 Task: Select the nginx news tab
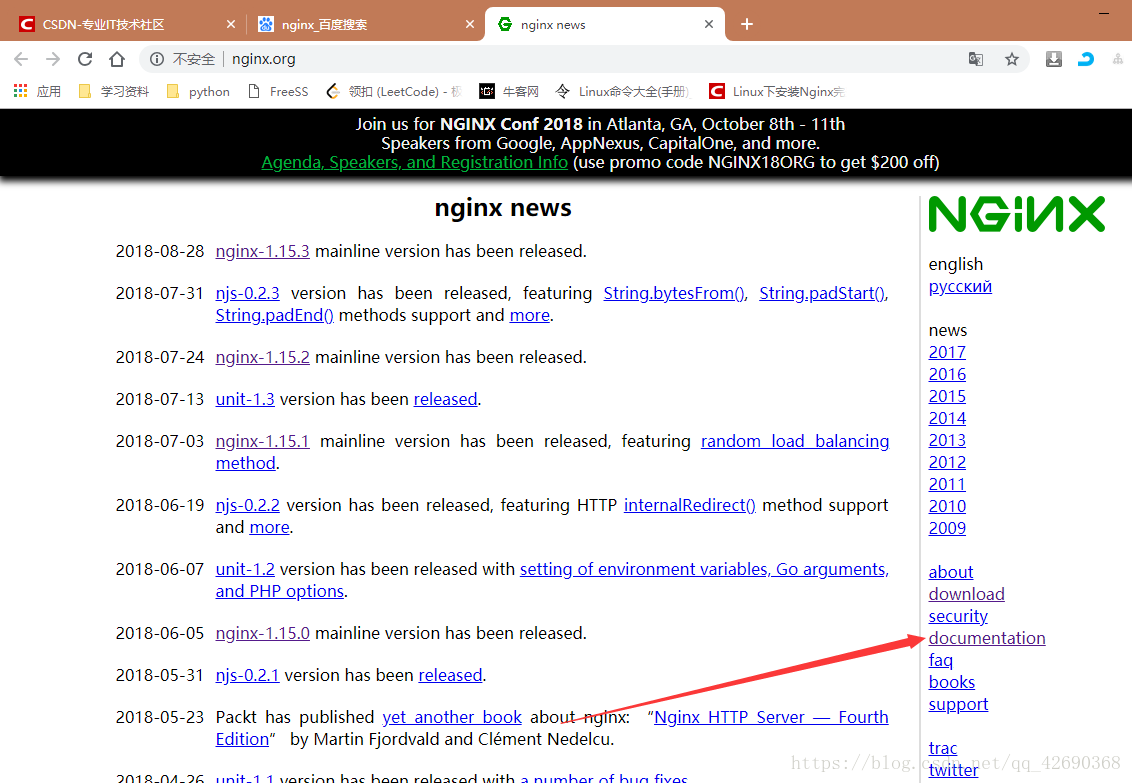coord(605,25)
